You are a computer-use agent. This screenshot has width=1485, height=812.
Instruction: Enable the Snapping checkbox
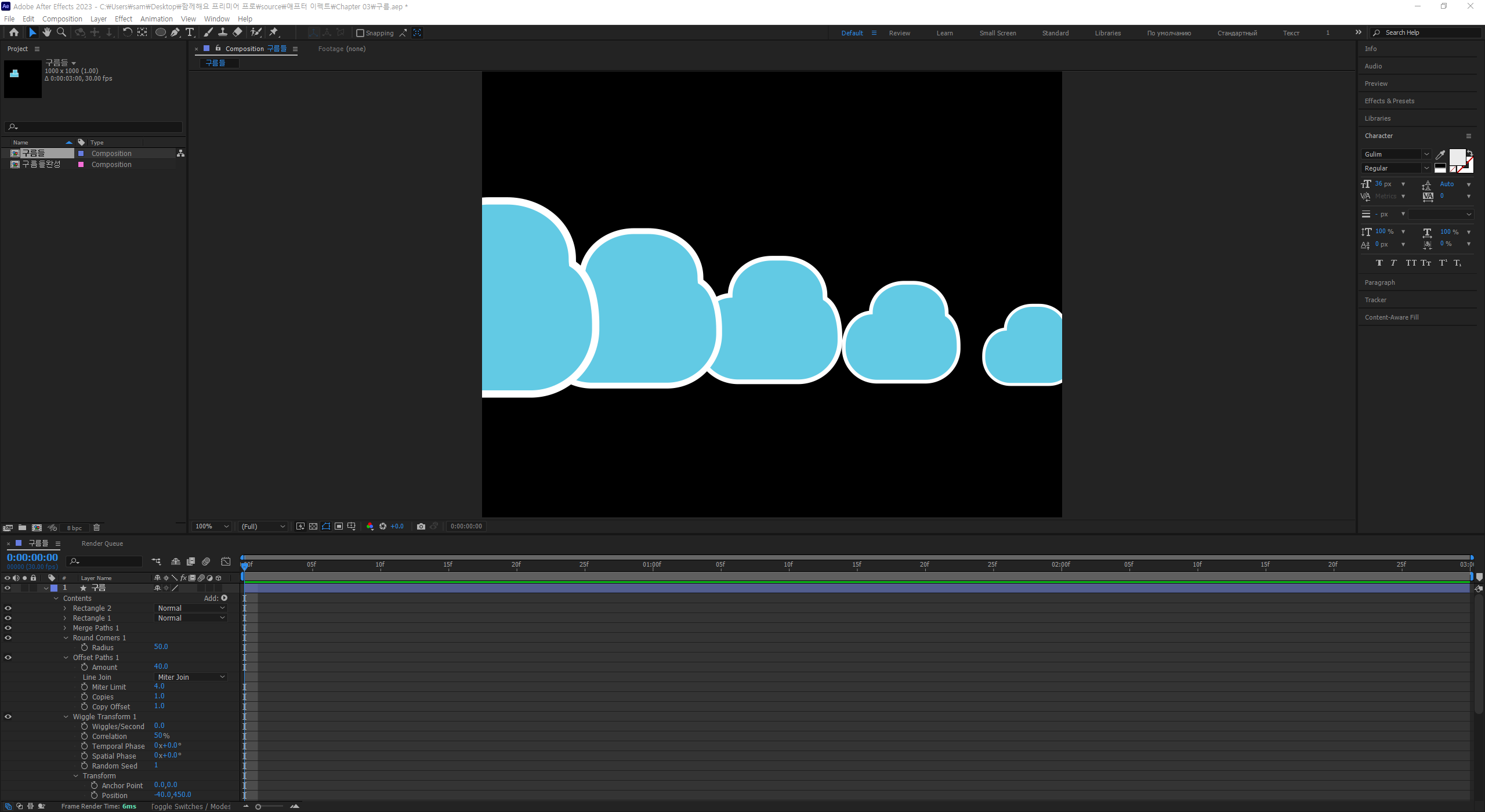coord(360,33)
